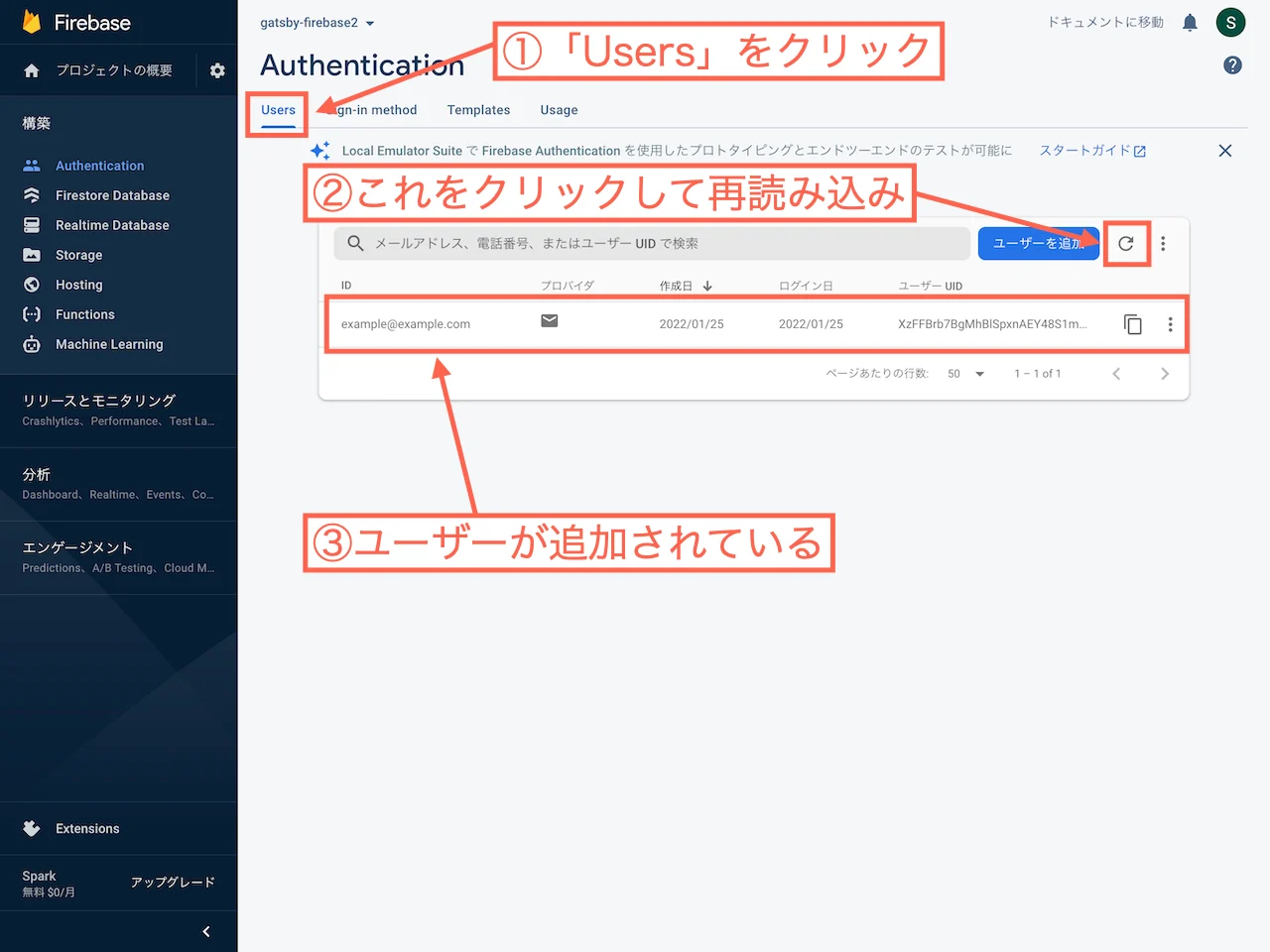Open the notifications bell
1270x952 pixels.
pos(1190,22)
